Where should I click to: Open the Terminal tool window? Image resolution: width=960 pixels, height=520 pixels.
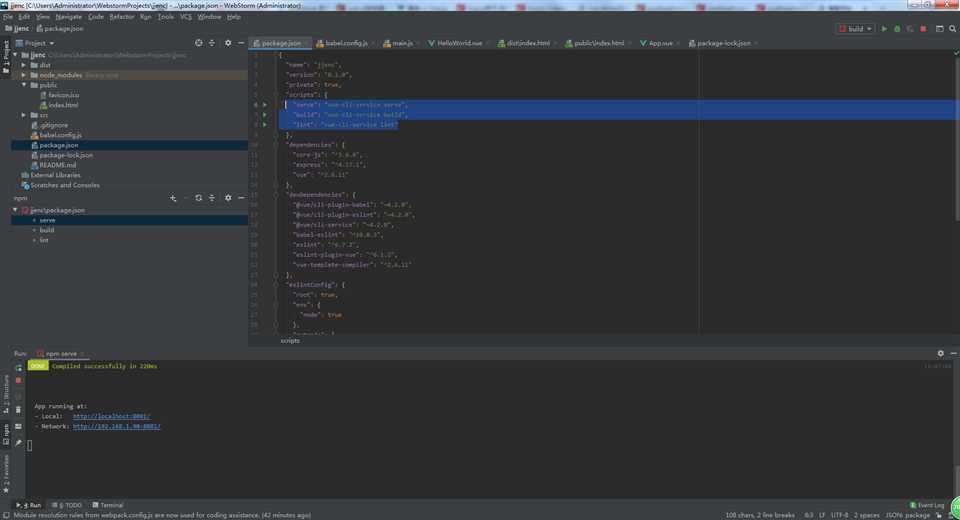108,505
